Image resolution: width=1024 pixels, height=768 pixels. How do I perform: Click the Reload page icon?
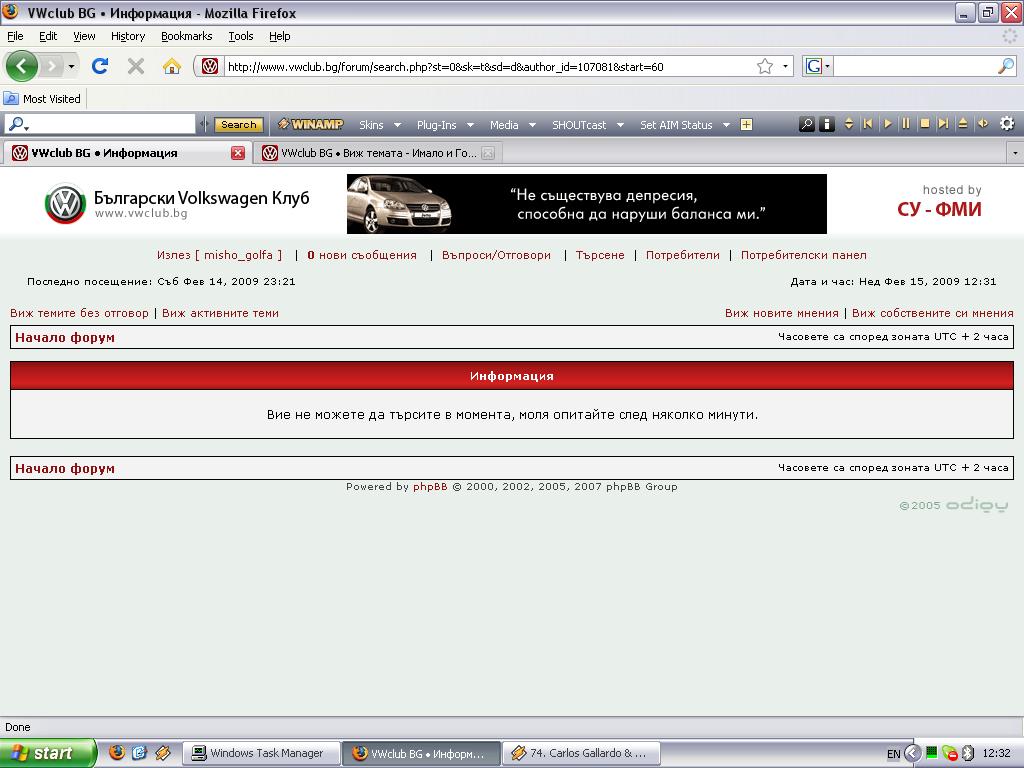point(100,66)
